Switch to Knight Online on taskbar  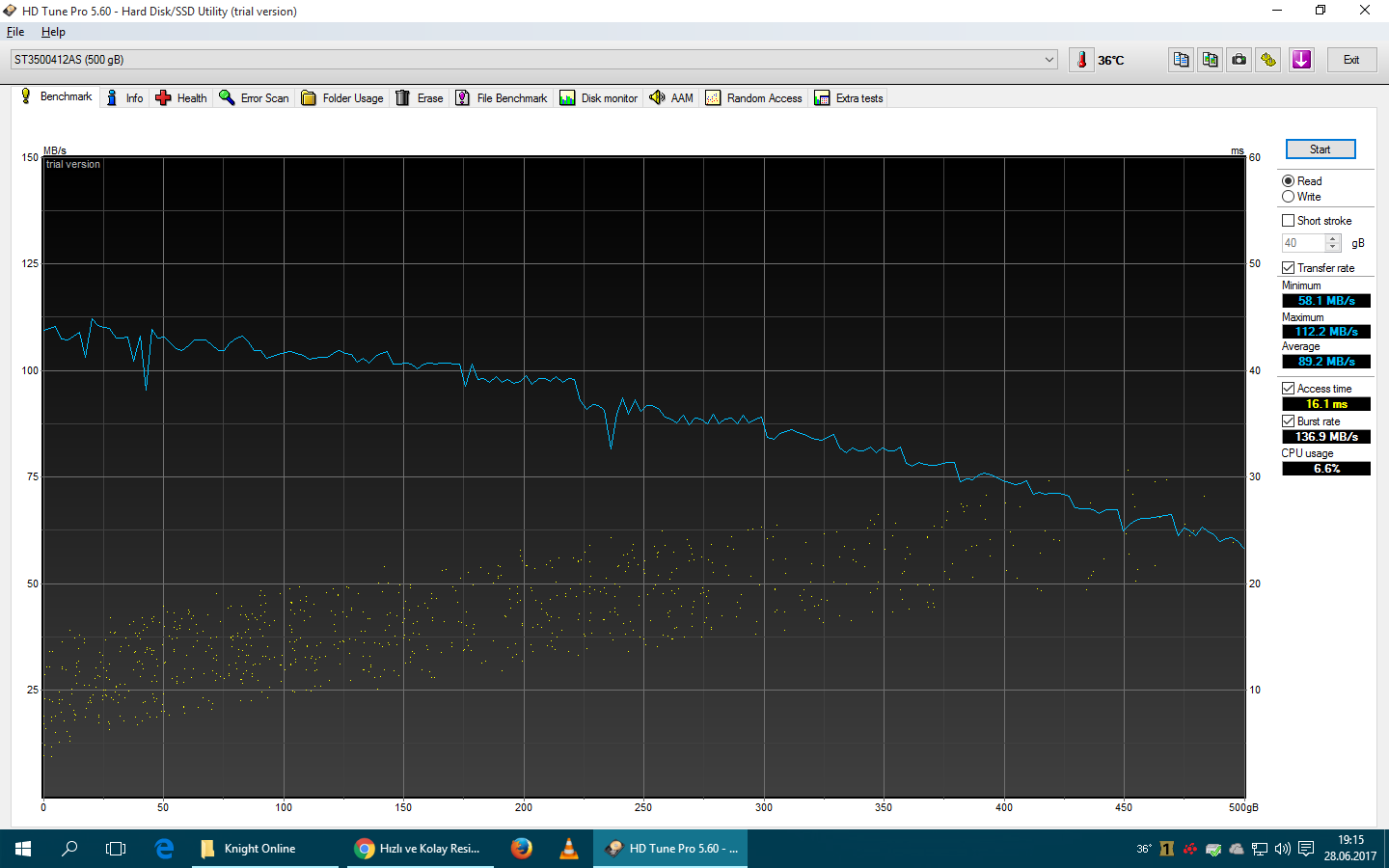pyautogui.click(x=264, y=849)
